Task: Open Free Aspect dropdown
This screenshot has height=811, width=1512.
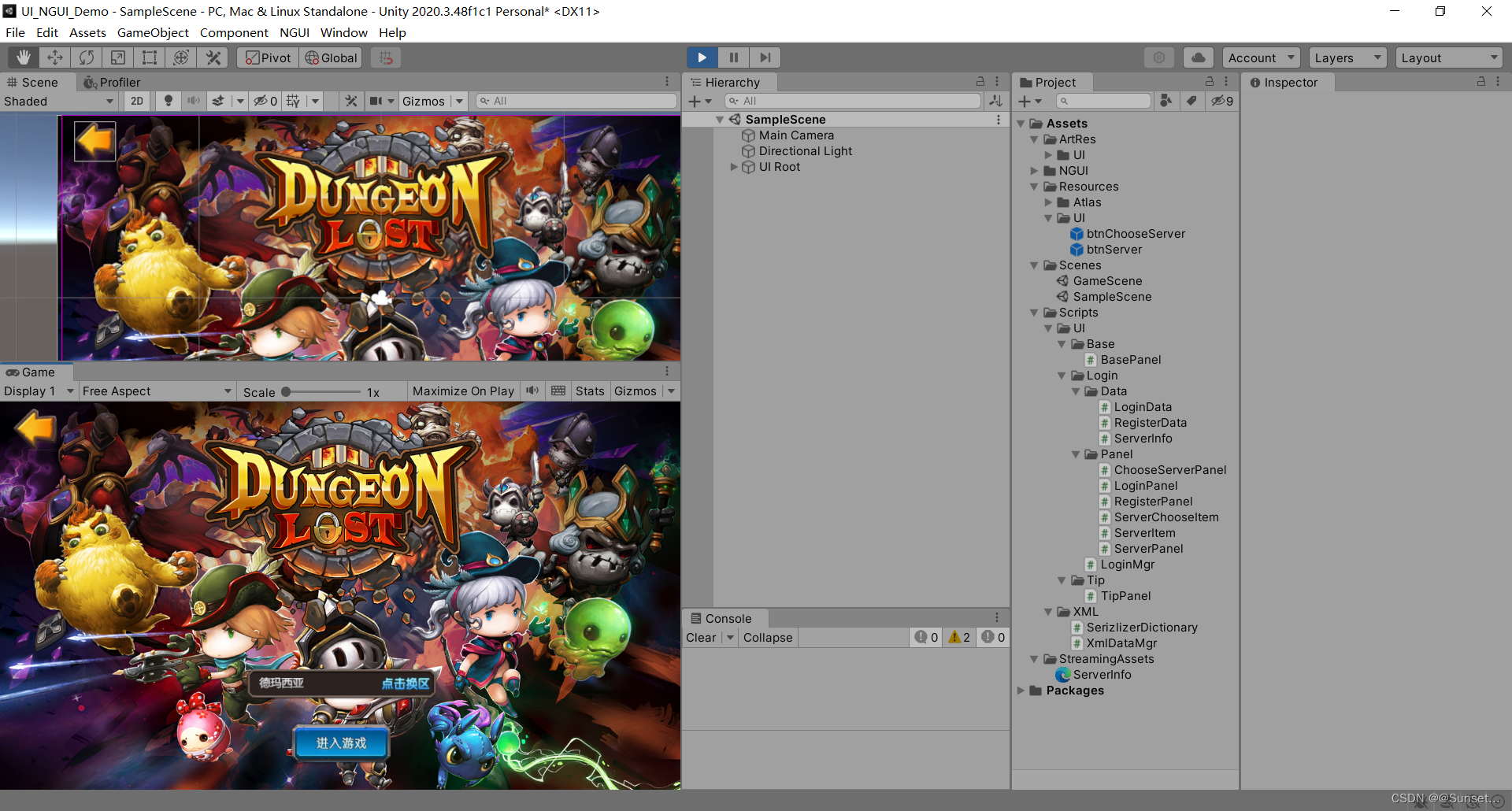Action: 157,391
